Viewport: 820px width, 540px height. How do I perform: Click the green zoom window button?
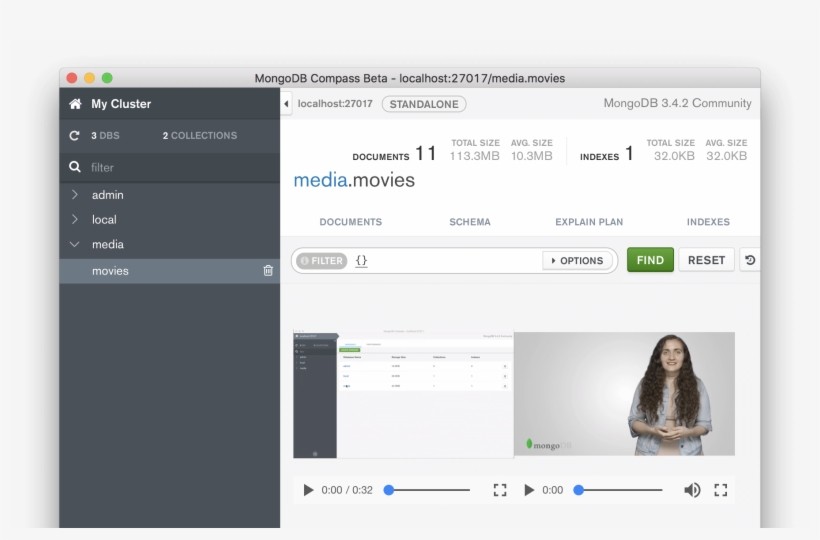click(x=107, y=78)
